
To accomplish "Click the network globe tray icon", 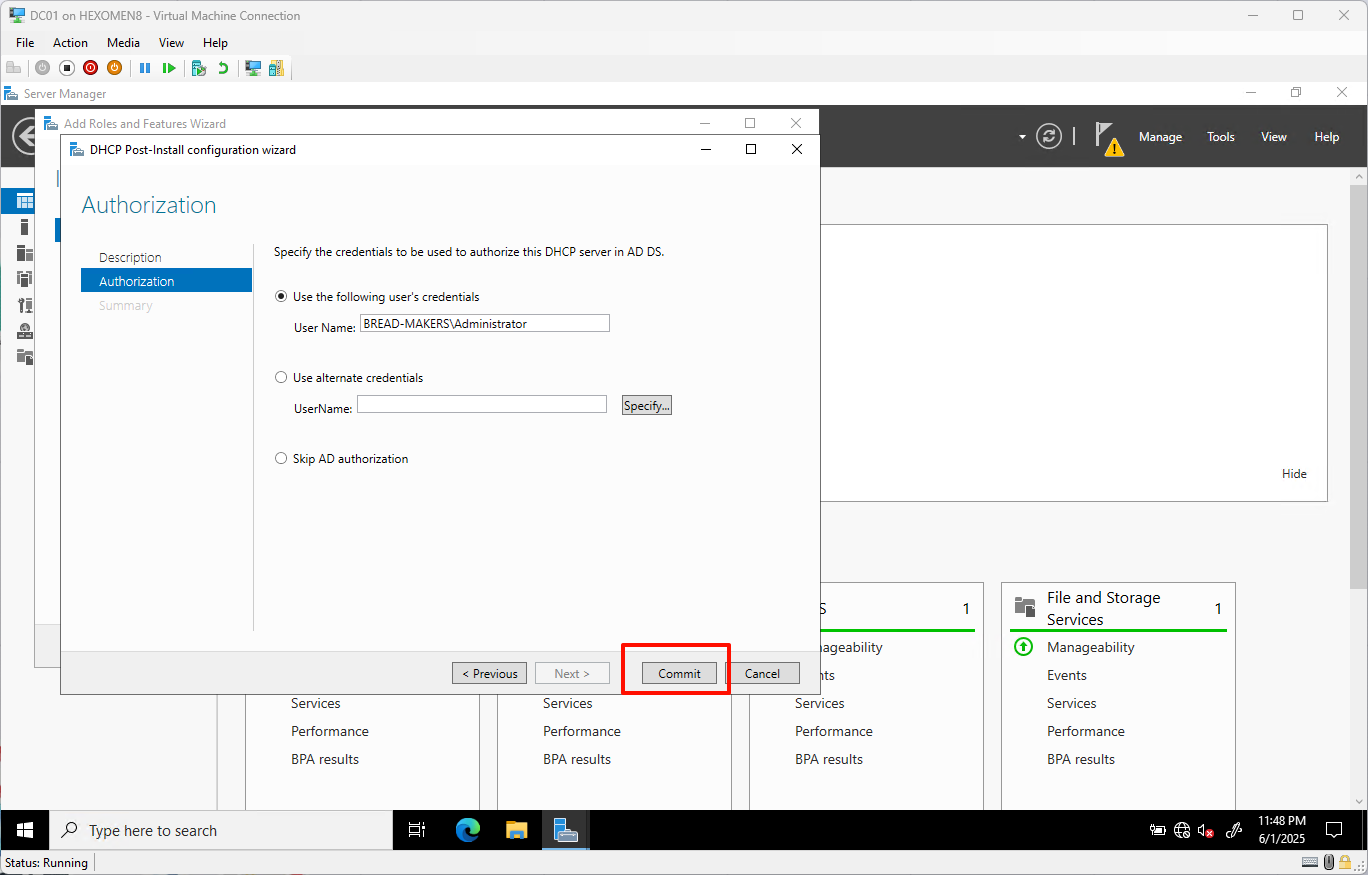I will tap(1182, 830).
